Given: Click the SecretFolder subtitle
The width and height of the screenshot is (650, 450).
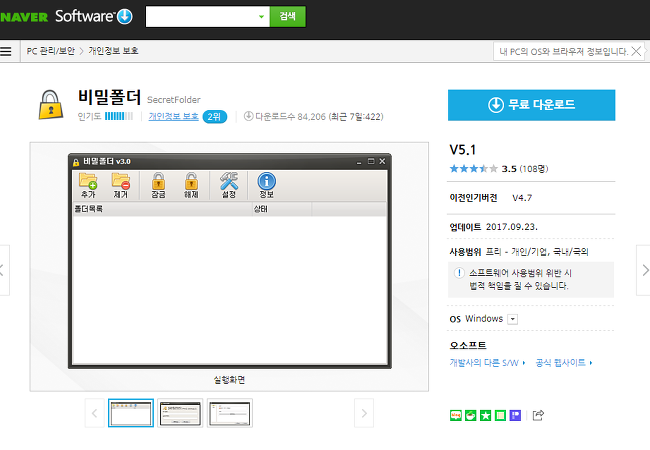Looking at the screenshot, I should pos(174,100).
